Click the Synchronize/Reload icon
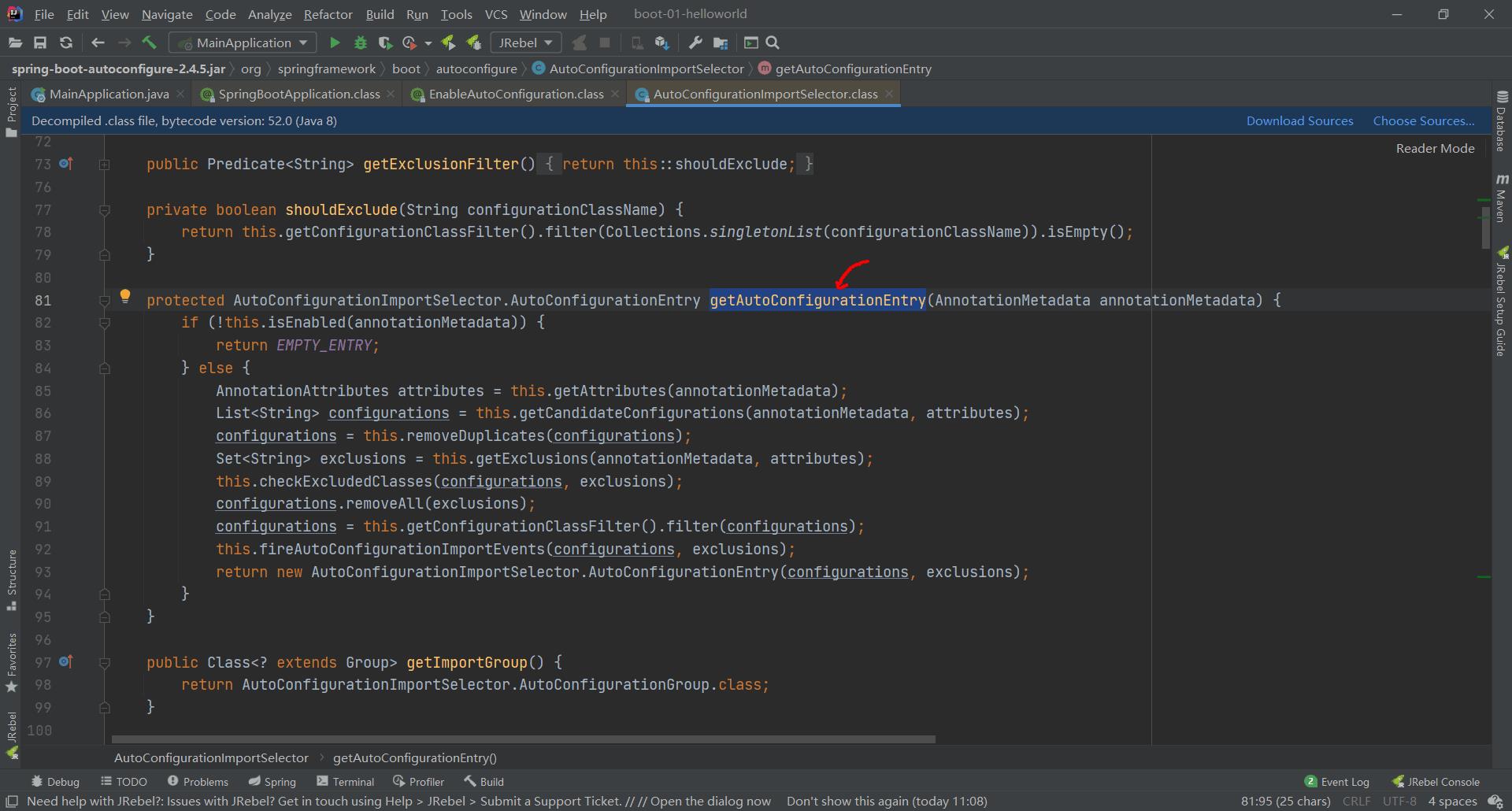The height and width of the screenshot is (811, 1512). pos(66,43)
